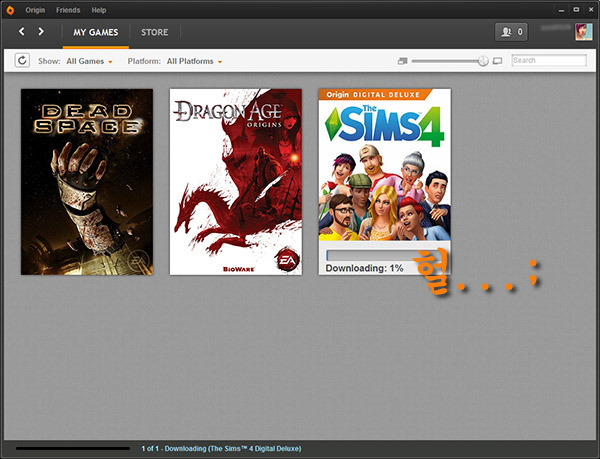Open the friends list counter button
Screen dimensions: 600x459
click(511, 32)
